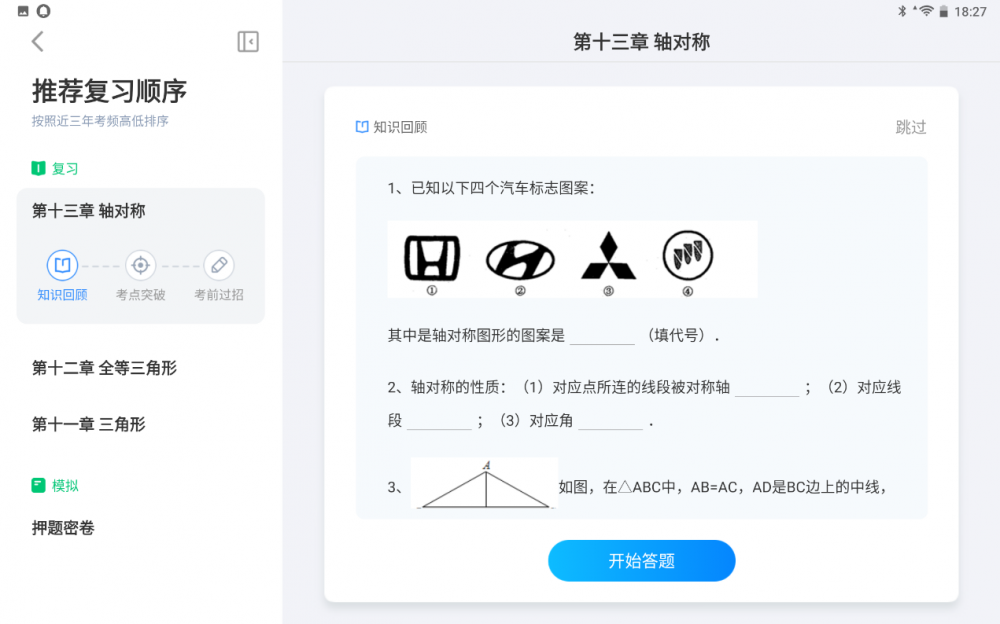Screen dimensions: 1000x624
Task: Click the 18:27 clock
Action: click(970, 11)
